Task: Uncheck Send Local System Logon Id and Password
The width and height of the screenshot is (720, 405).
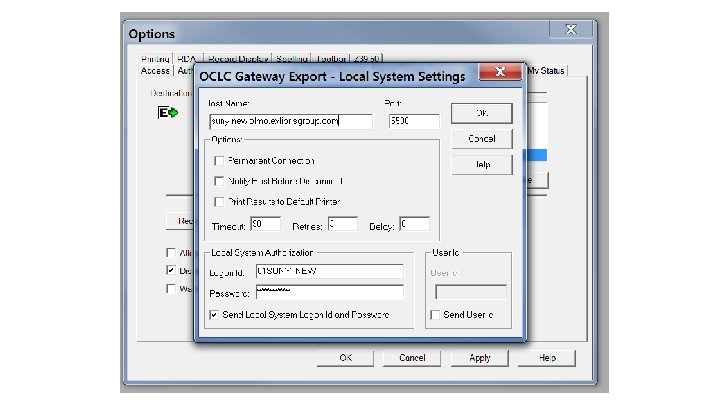Action: pyautogui.click(x=214, y=315)
